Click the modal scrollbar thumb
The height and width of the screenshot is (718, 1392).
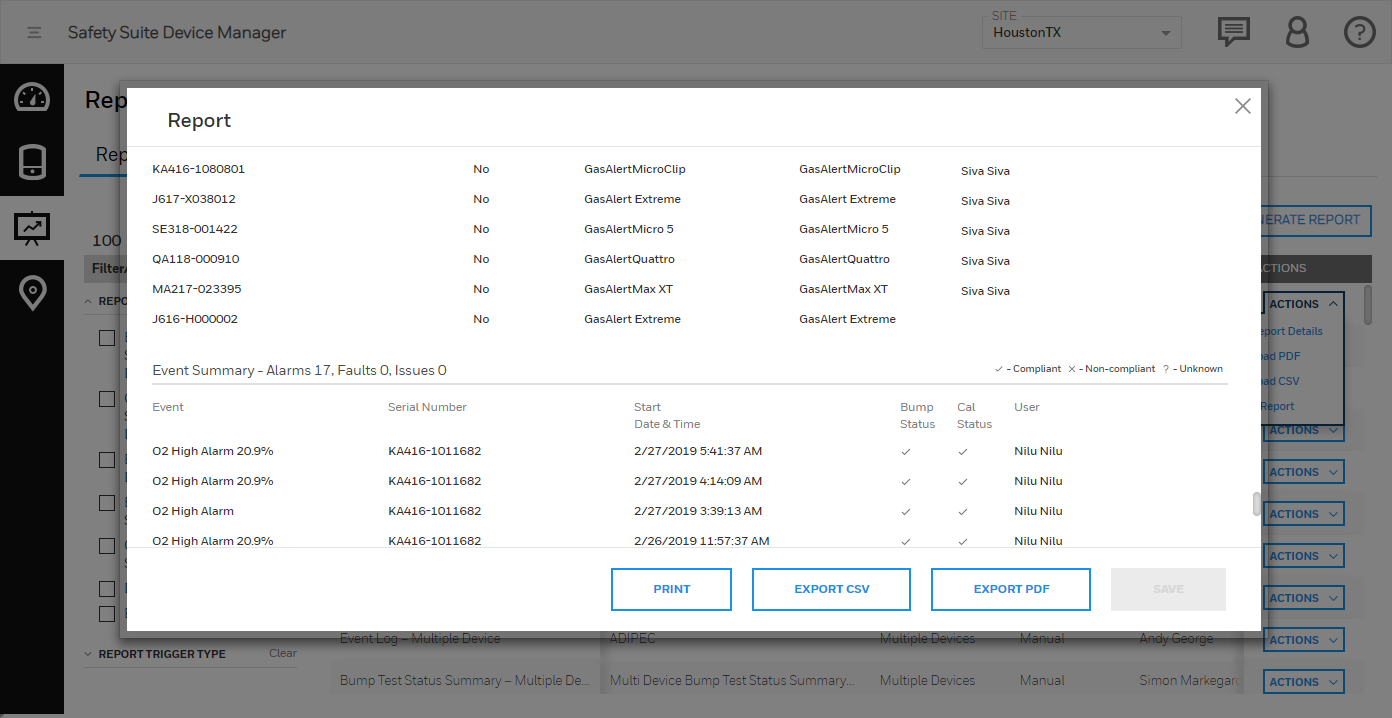pyautogui.click(x=1256, y=505)
